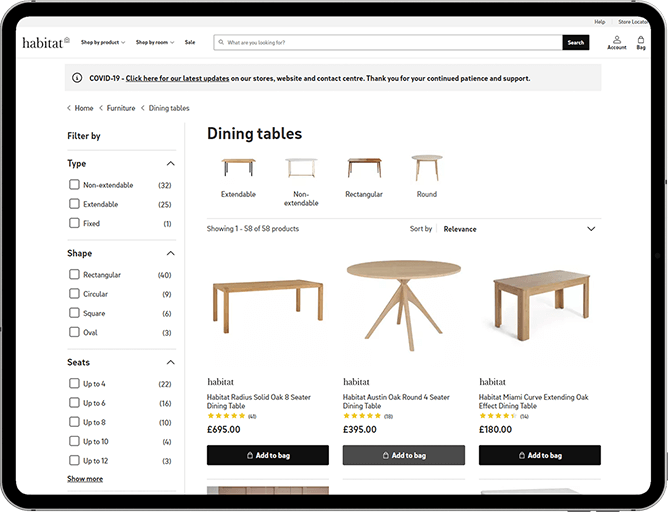The image size is (668, 512).
Task: Add Habitat Austin Oak table to bag
Action: point(403,455)
